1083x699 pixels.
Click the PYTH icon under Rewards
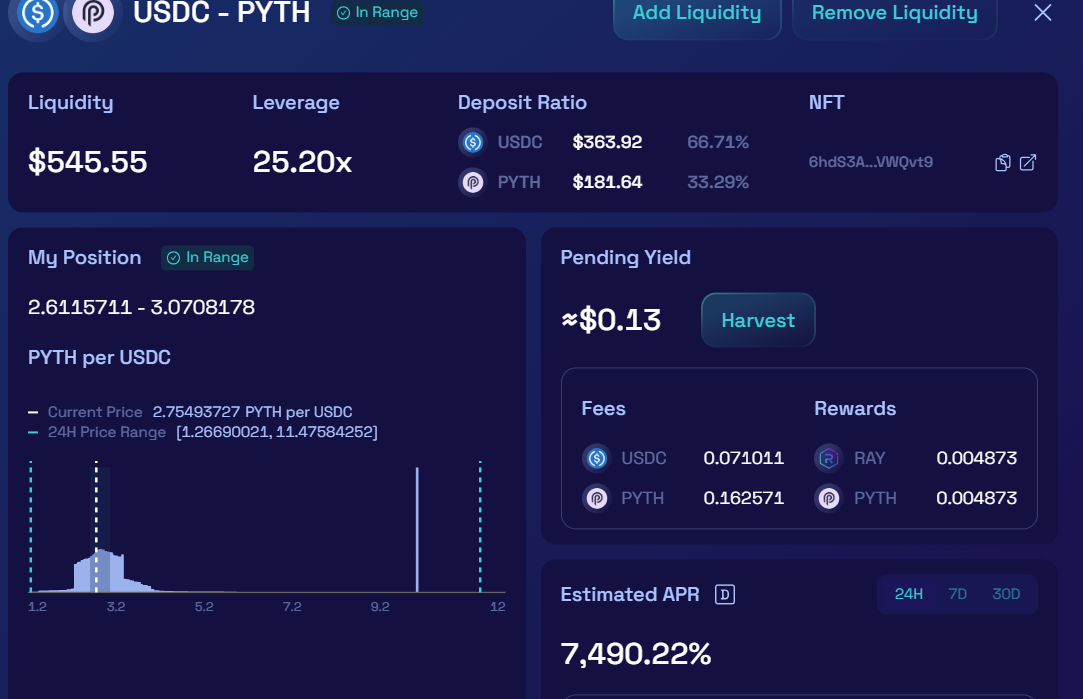click(828, 498)
